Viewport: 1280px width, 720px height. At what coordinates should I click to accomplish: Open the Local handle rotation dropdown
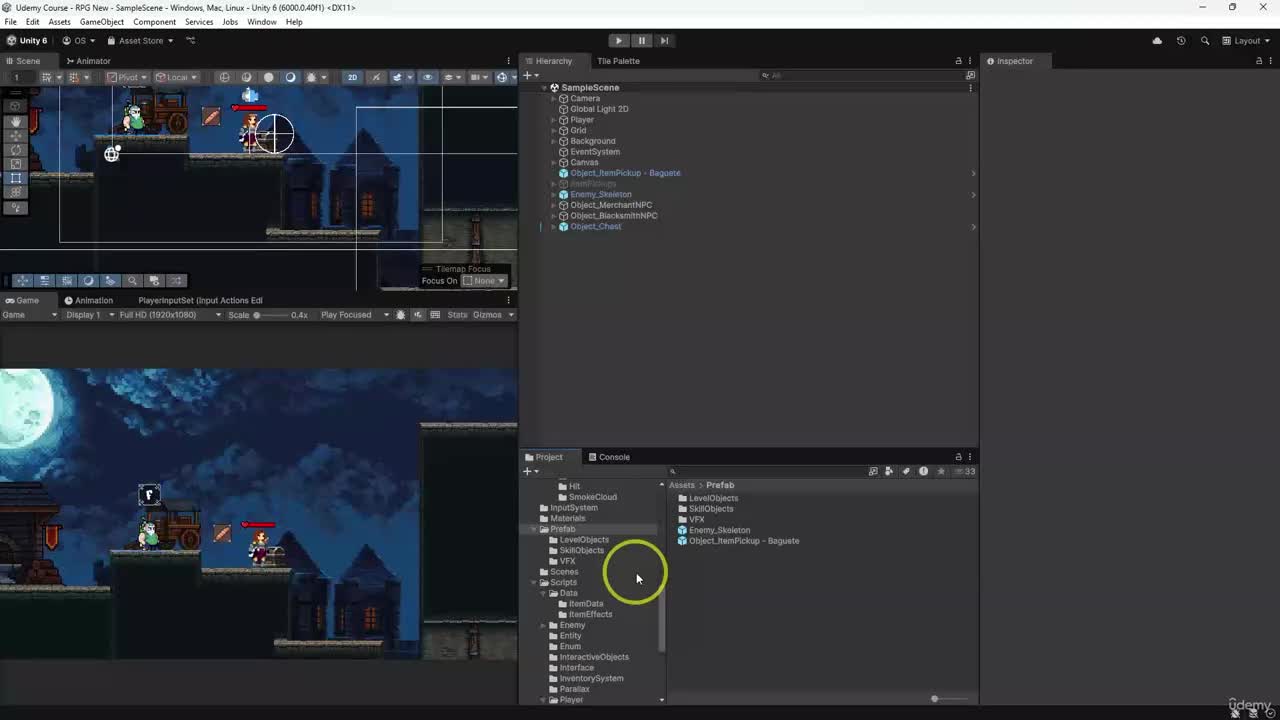click(175, 77)
